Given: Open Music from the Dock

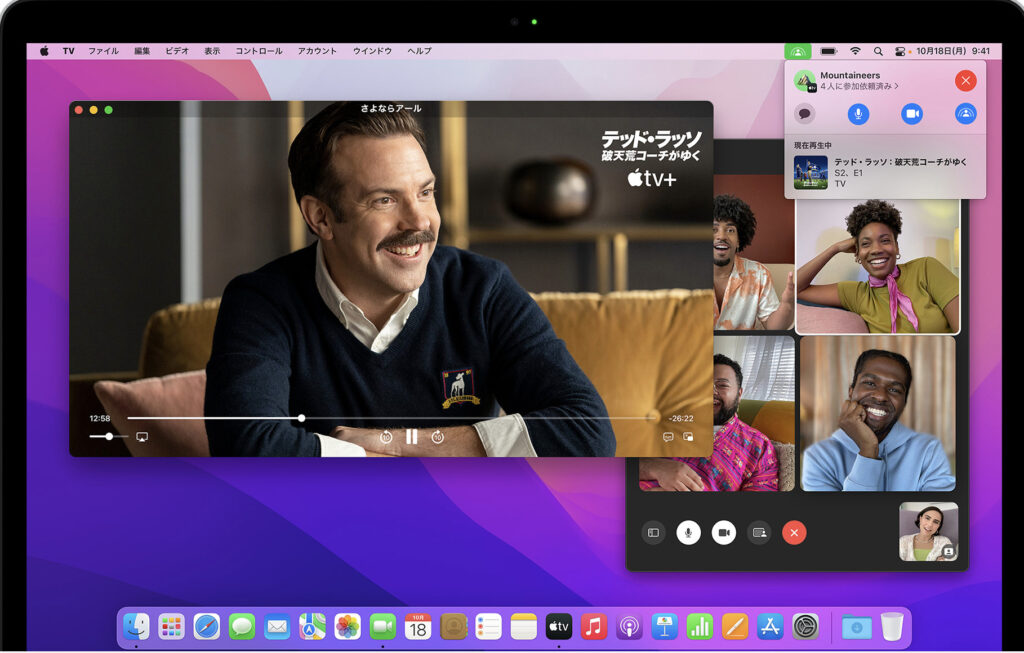Looking at the screenshot, I should [594, 627].
